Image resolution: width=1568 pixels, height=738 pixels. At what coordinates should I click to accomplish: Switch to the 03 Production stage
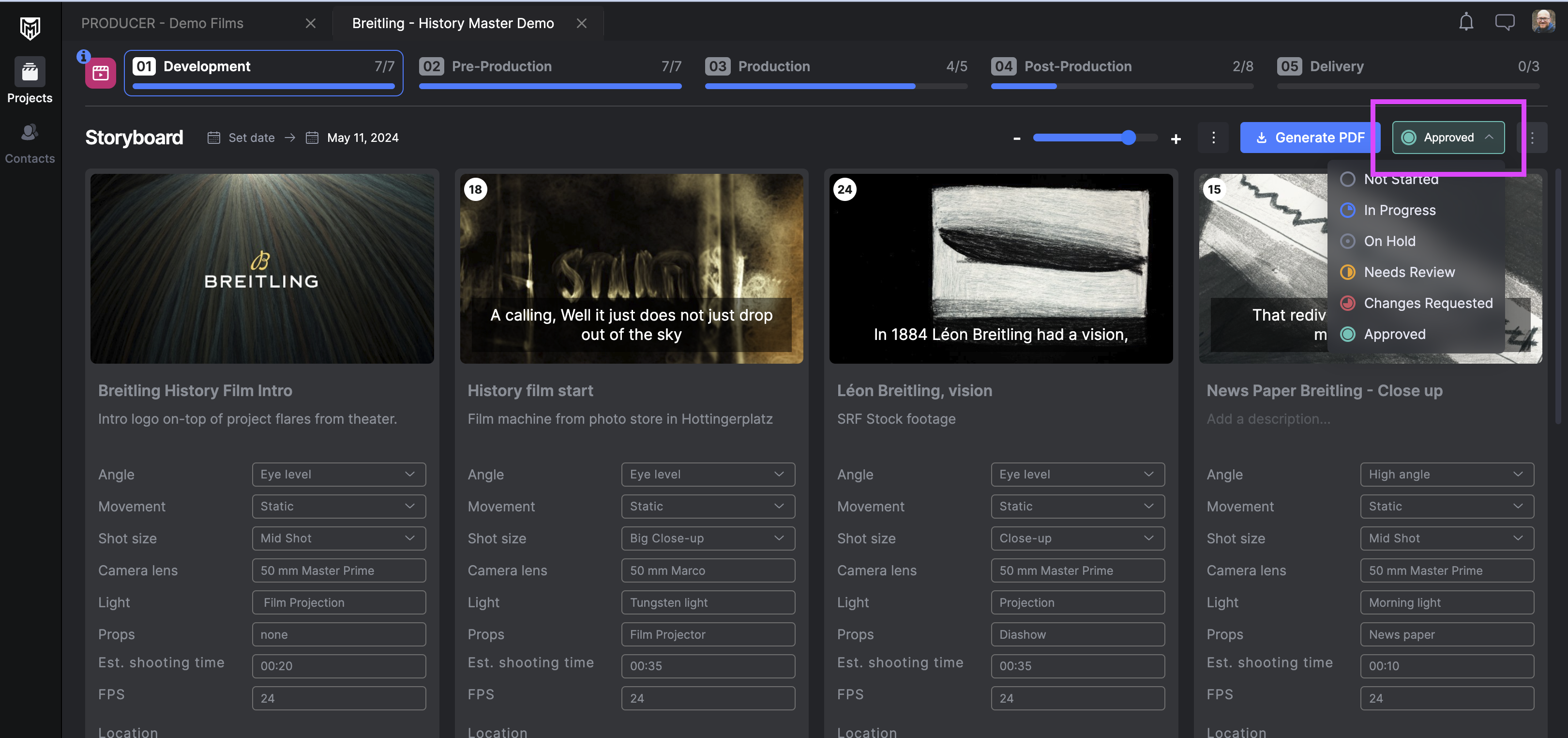pos(836,73)
